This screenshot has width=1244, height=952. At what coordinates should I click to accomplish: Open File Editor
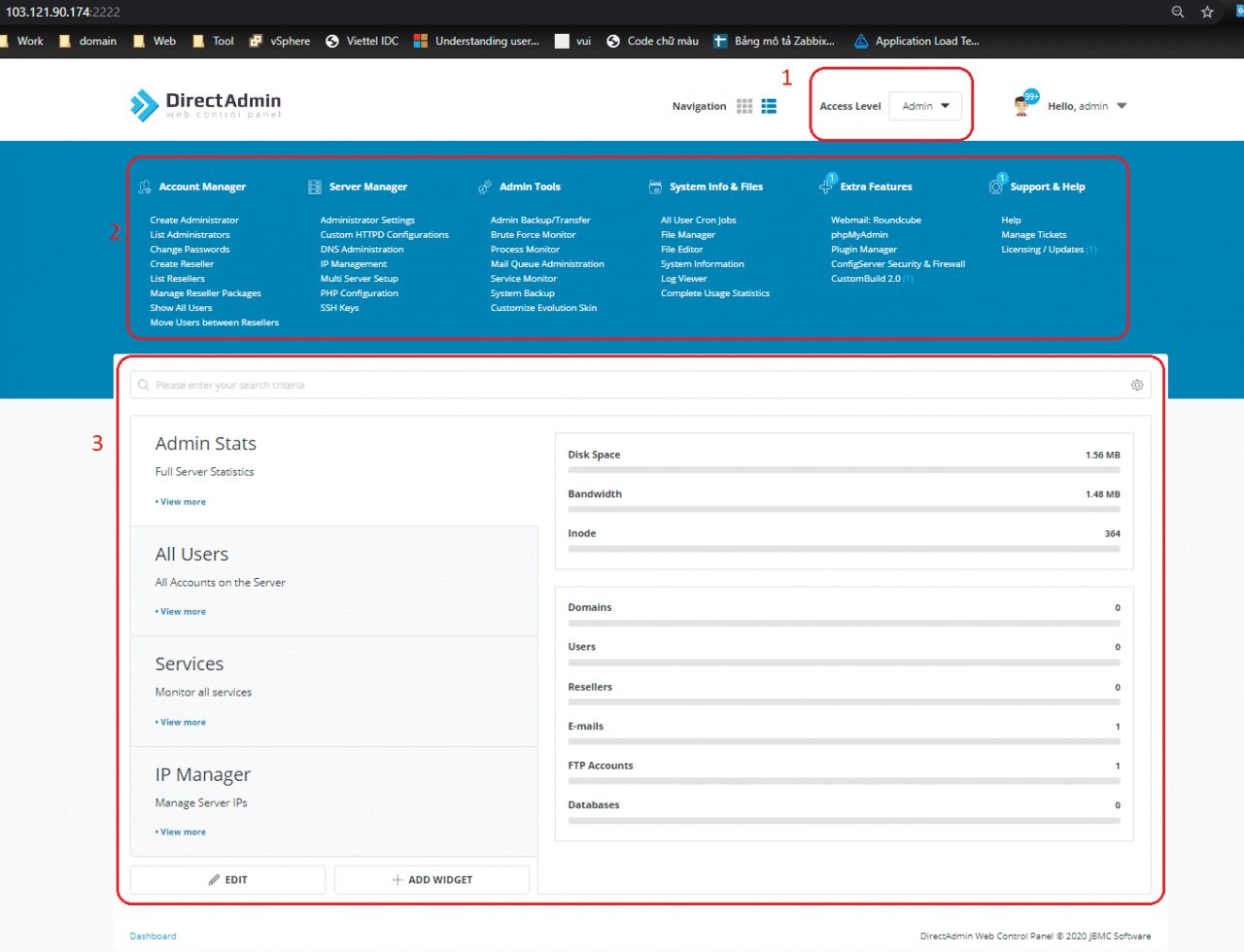point(681,250)
